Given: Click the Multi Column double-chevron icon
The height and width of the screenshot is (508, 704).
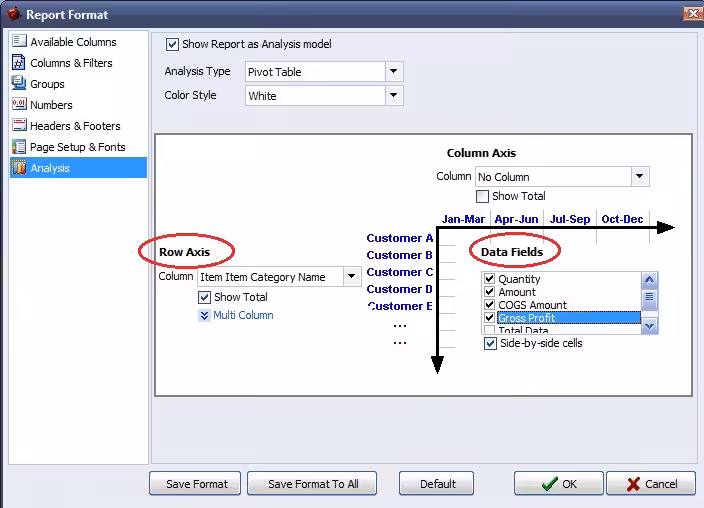Looking at the screenshot, I should click(204, 315).
